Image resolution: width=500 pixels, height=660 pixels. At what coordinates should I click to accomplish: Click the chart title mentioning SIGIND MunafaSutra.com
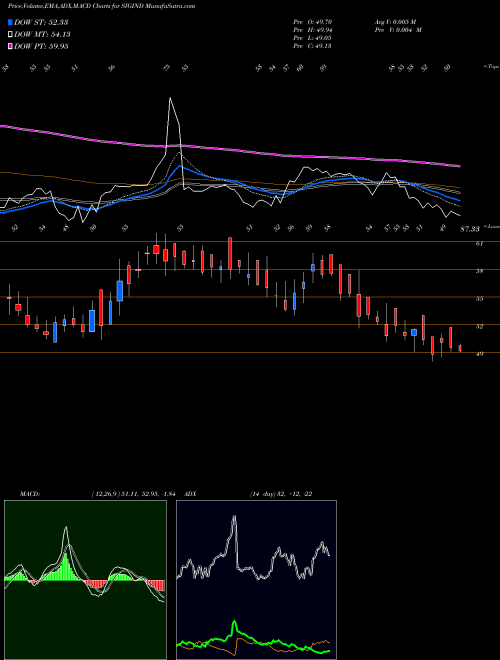click(x=101, y=7)
